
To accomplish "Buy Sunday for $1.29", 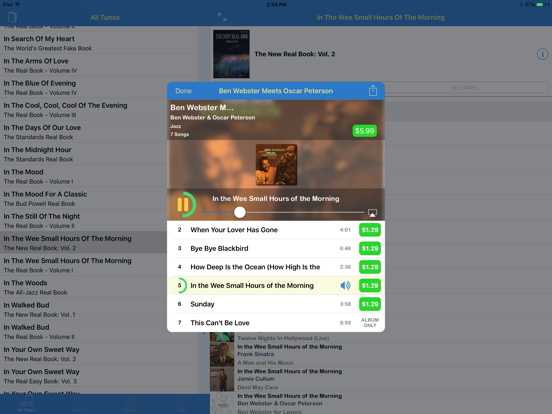I will (370, 304).
